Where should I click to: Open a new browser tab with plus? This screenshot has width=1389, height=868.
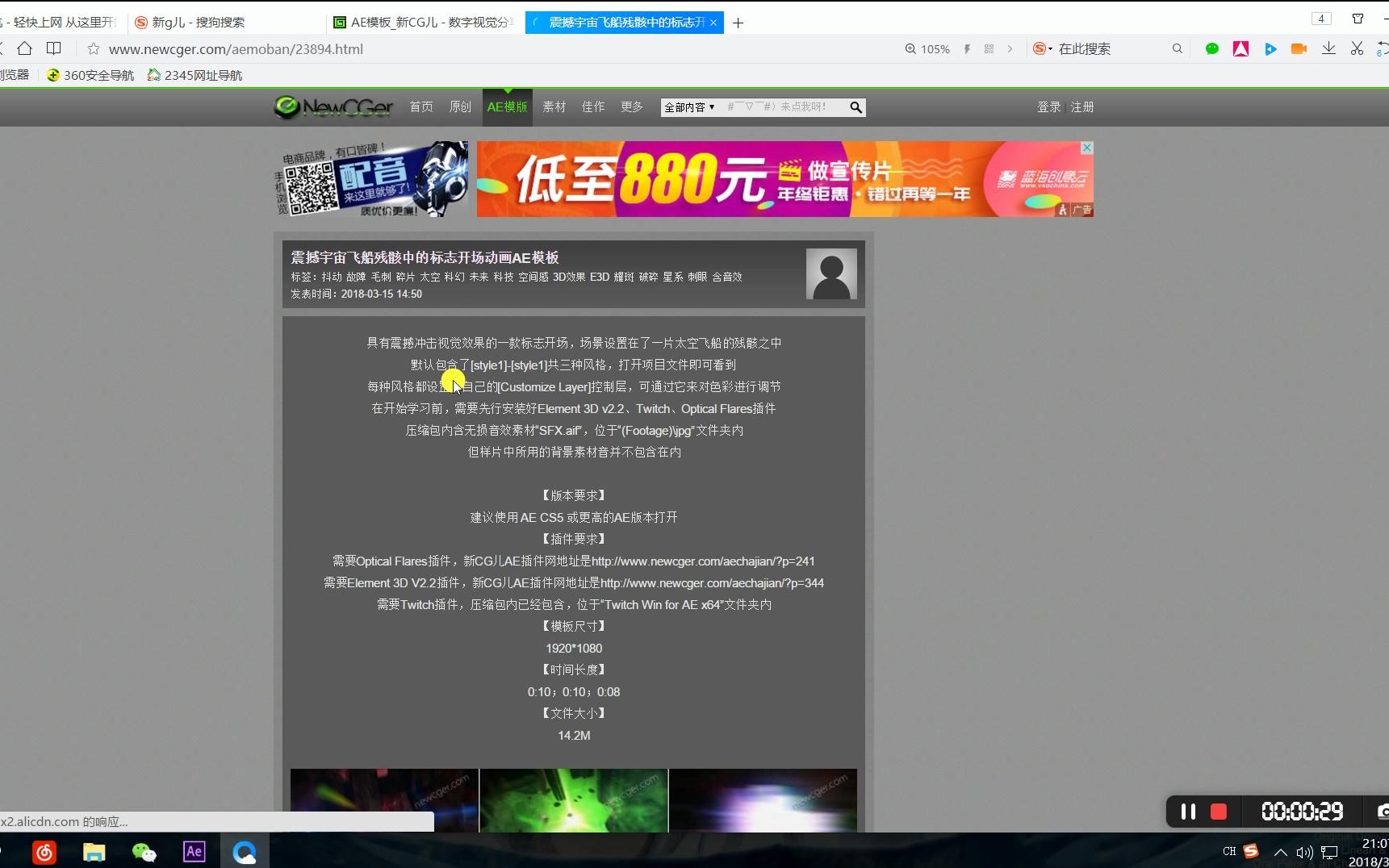pyautogui.click(x=738, y=23)
